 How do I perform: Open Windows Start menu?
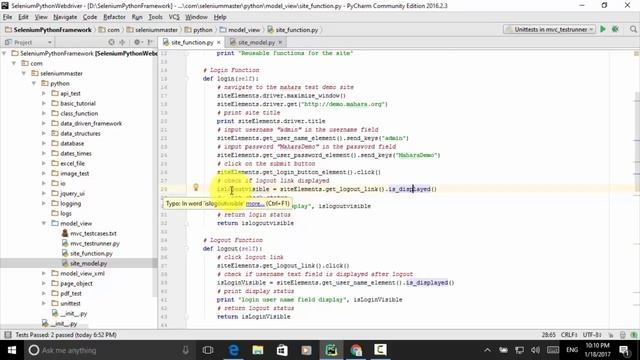(11, 350)
